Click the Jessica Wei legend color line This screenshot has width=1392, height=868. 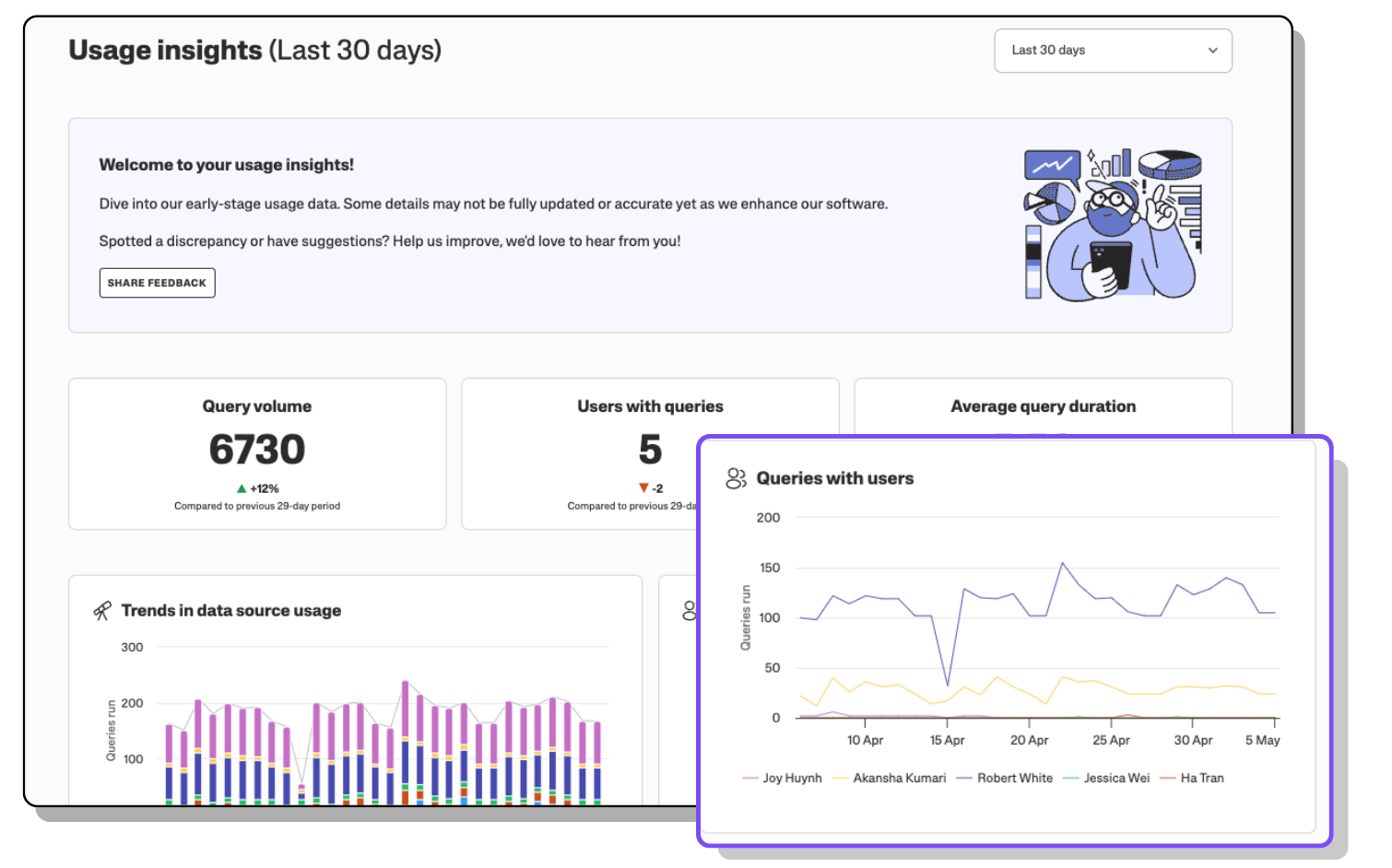1070,779
